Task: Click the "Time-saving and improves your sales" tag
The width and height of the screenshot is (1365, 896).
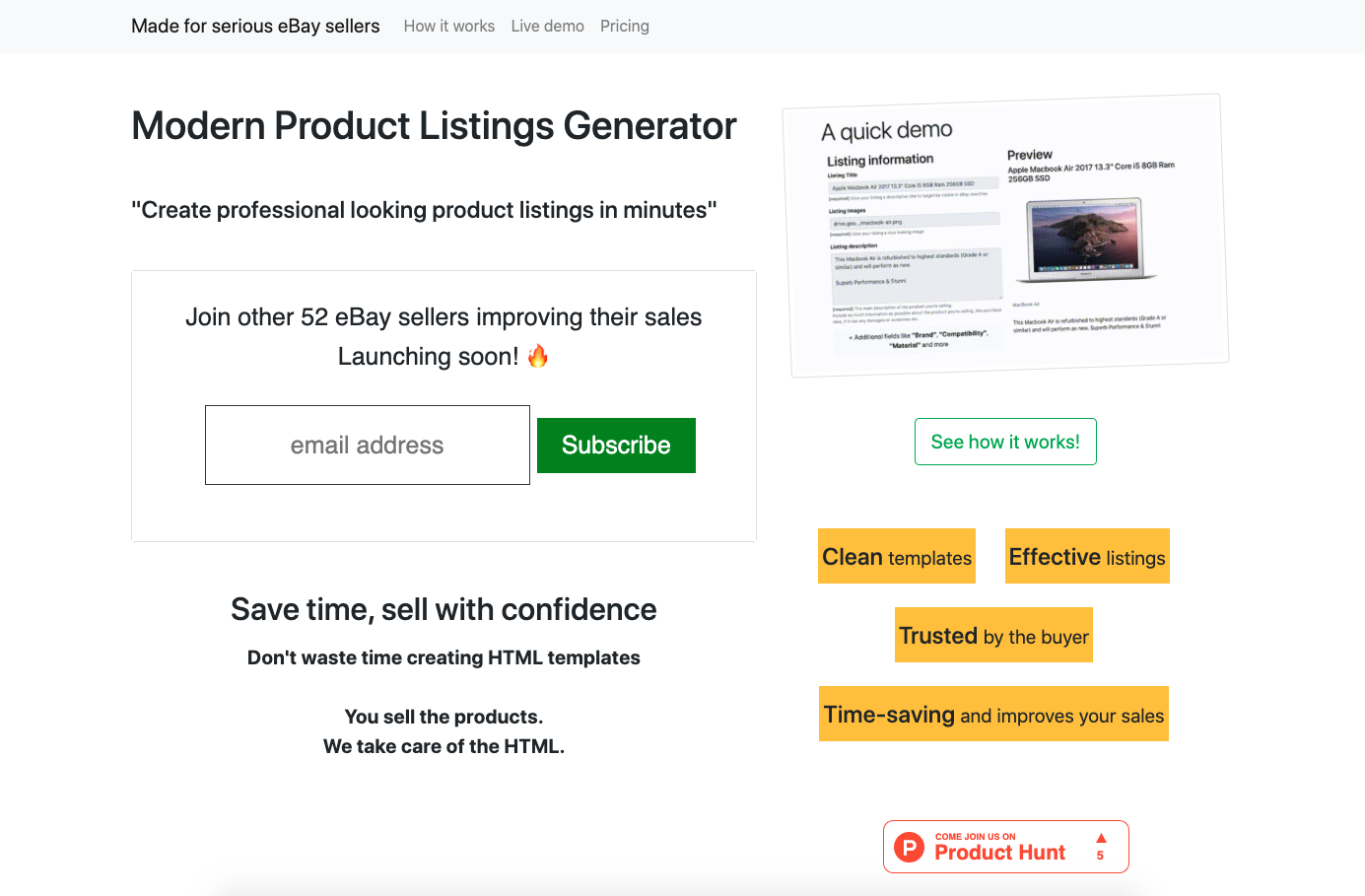Action: pyautogui.click(x=993, y=714)
